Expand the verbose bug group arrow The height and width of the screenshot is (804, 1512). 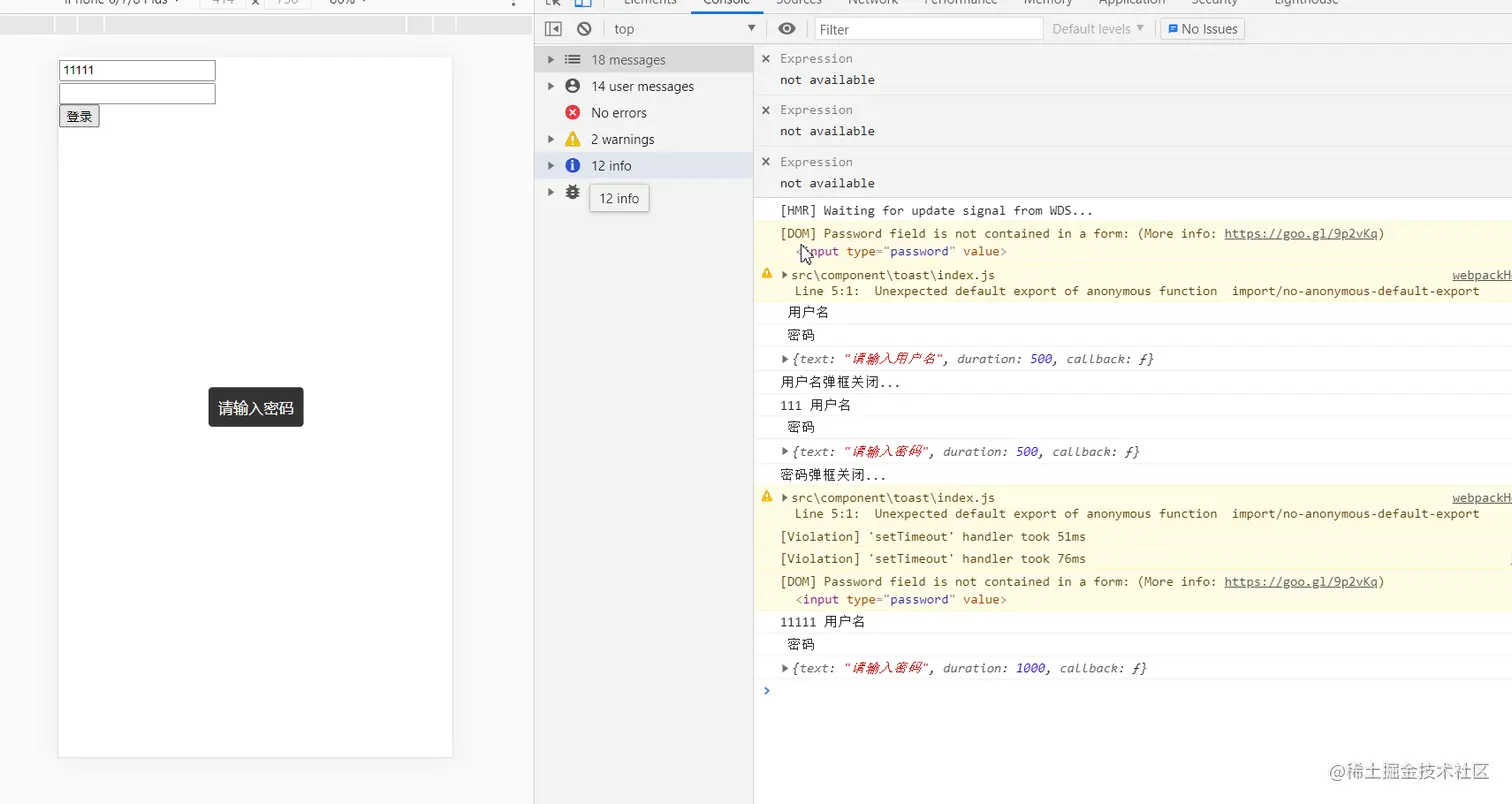click(550, 192)
